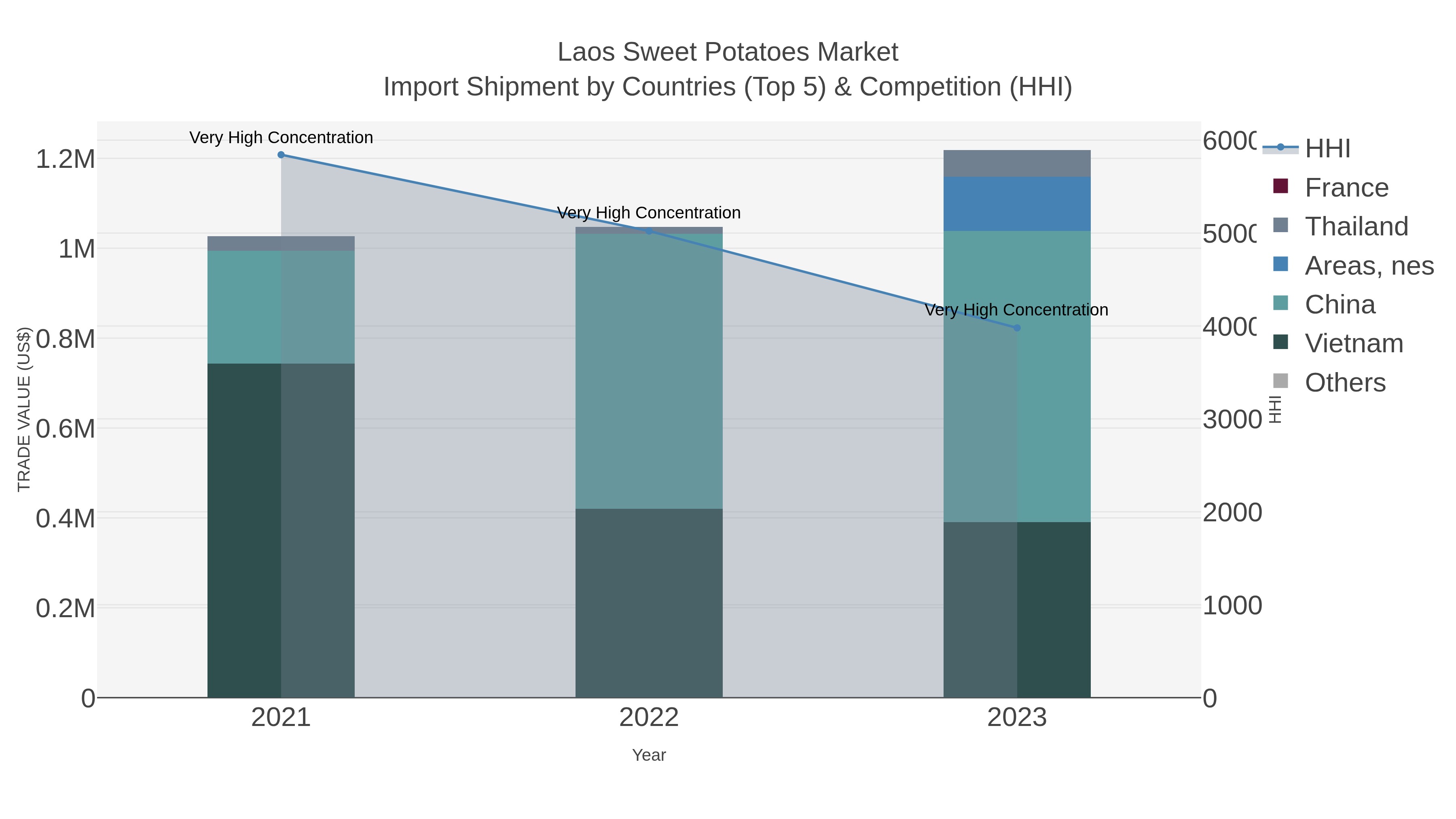Click the Import Shipment by Countries subtitle
Screen dimensions: 1456x819
[x=728, y=87]
